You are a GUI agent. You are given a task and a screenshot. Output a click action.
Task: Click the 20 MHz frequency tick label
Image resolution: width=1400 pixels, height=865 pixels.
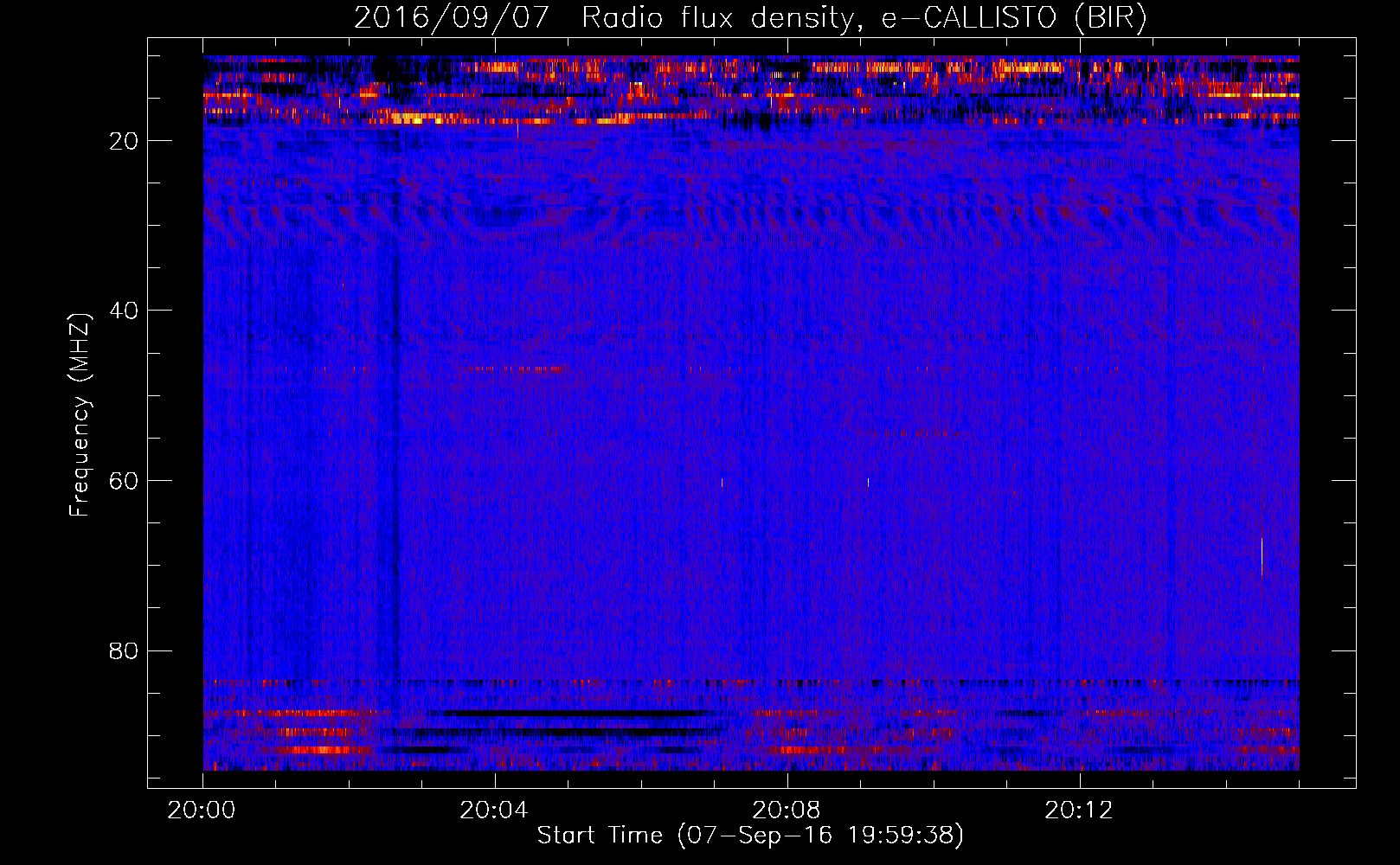(x=125, y=141)
